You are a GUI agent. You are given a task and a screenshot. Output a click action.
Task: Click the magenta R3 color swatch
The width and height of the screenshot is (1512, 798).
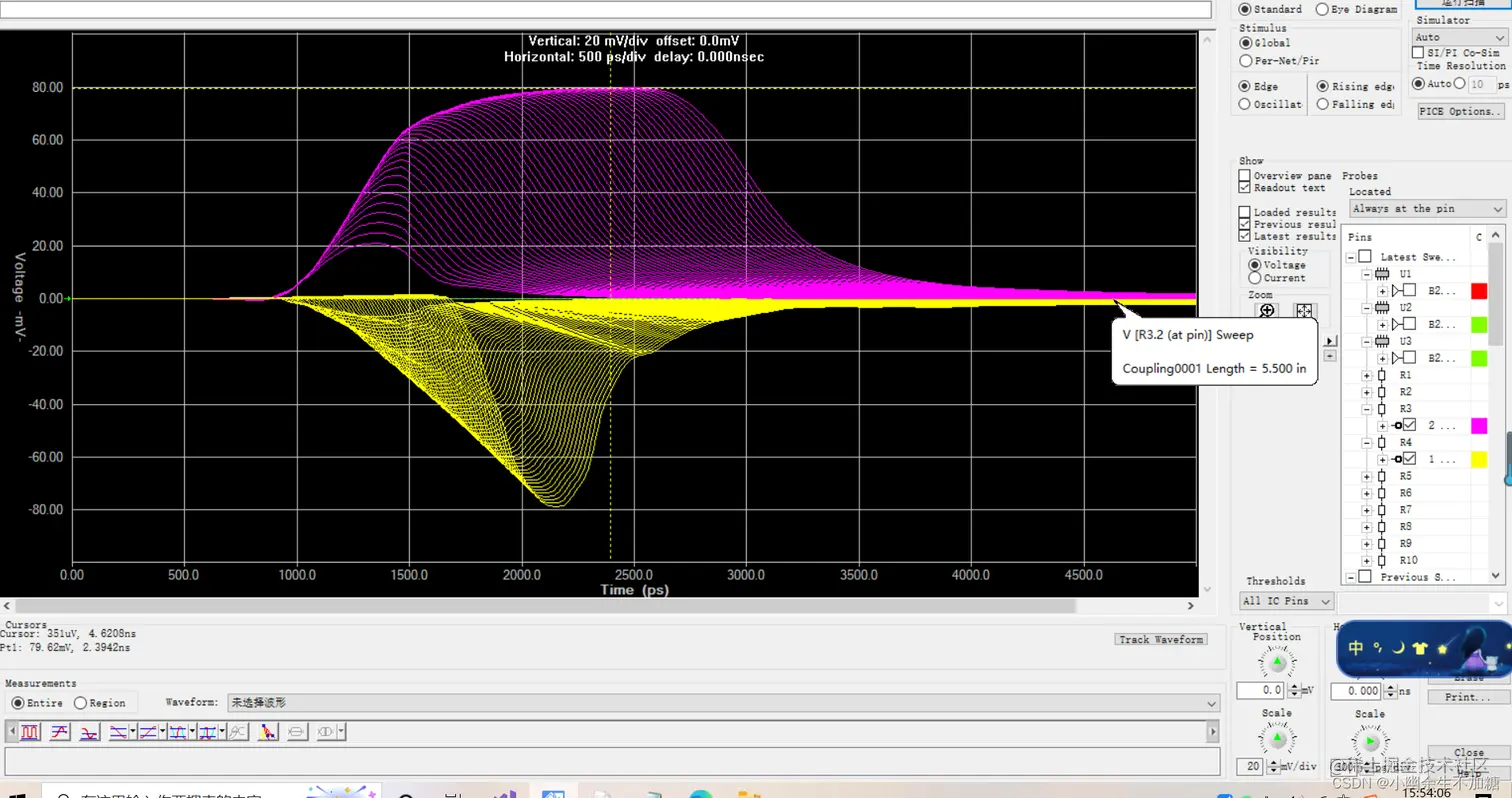[x=1479, y=425]
